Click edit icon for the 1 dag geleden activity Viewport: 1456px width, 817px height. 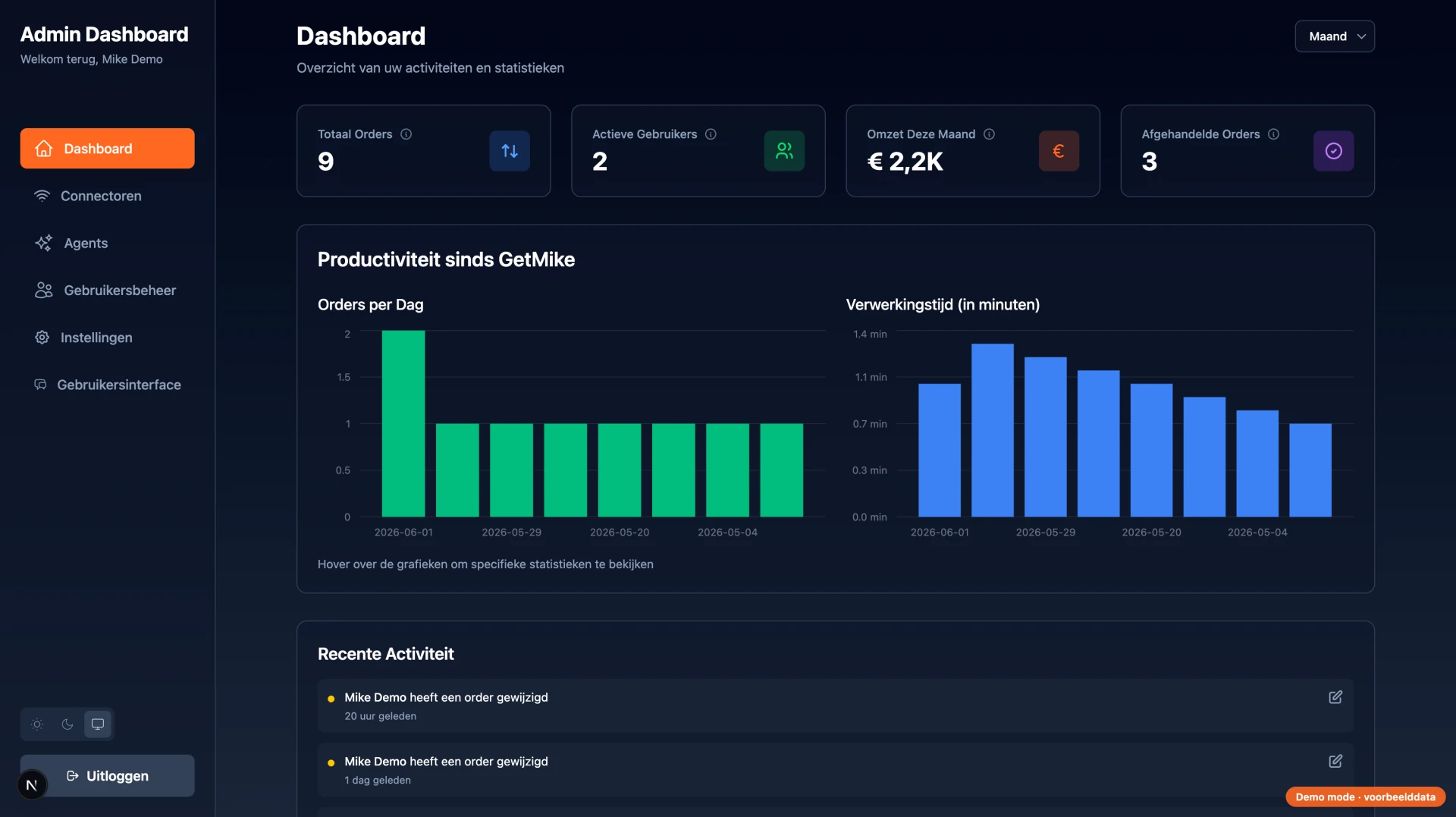[x=1335, y=761]
